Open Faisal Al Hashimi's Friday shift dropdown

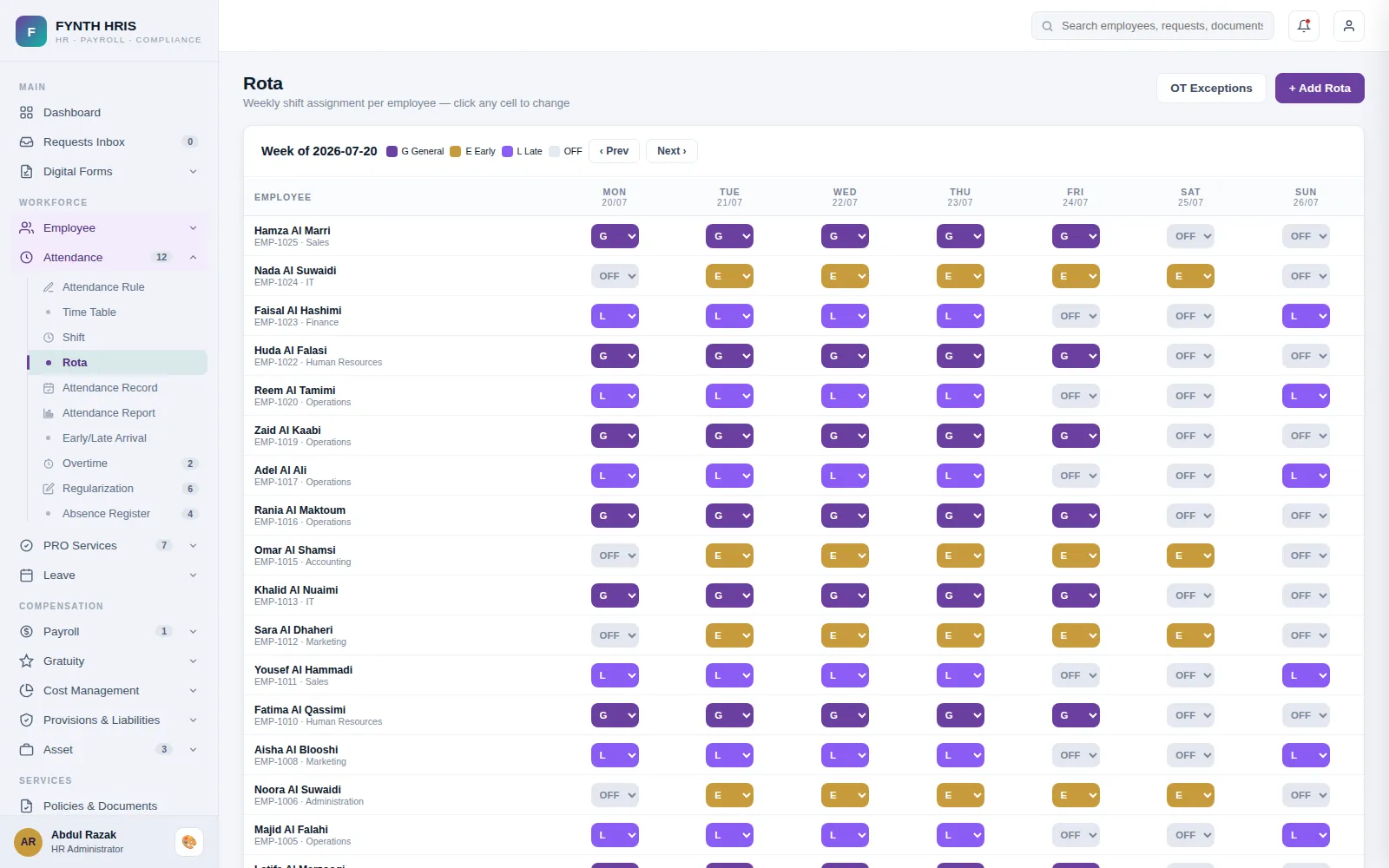(1076, 316)
